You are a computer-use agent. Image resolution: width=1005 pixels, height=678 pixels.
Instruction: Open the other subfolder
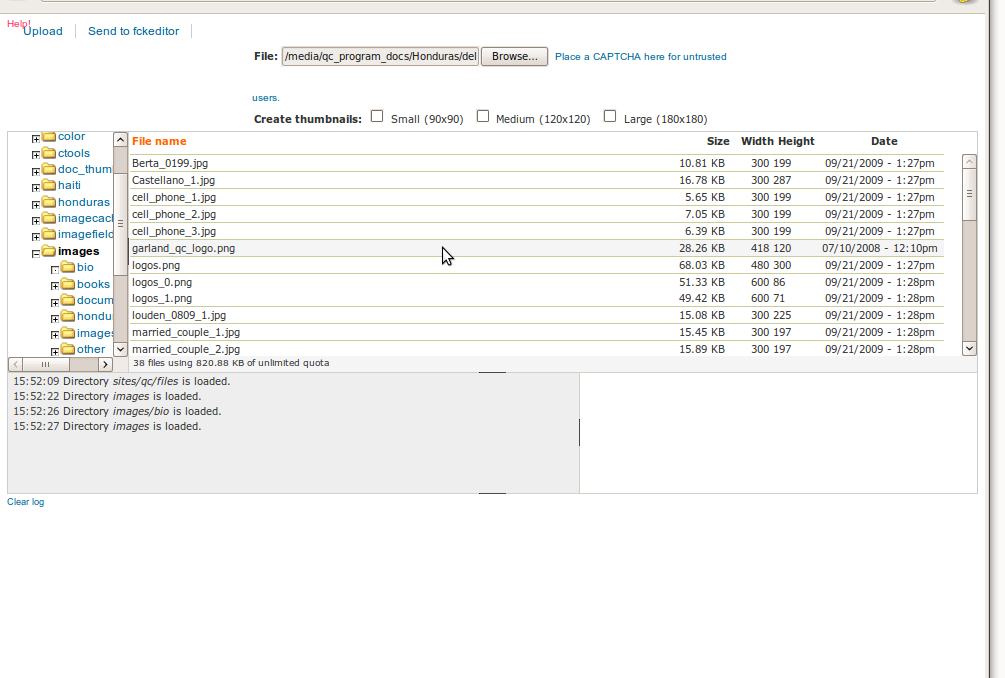[91, 348]
